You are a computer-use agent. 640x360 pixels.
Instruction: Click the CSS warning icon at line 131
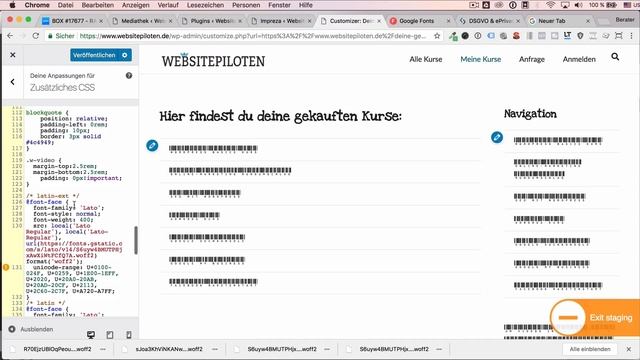(x=6, y=267)
